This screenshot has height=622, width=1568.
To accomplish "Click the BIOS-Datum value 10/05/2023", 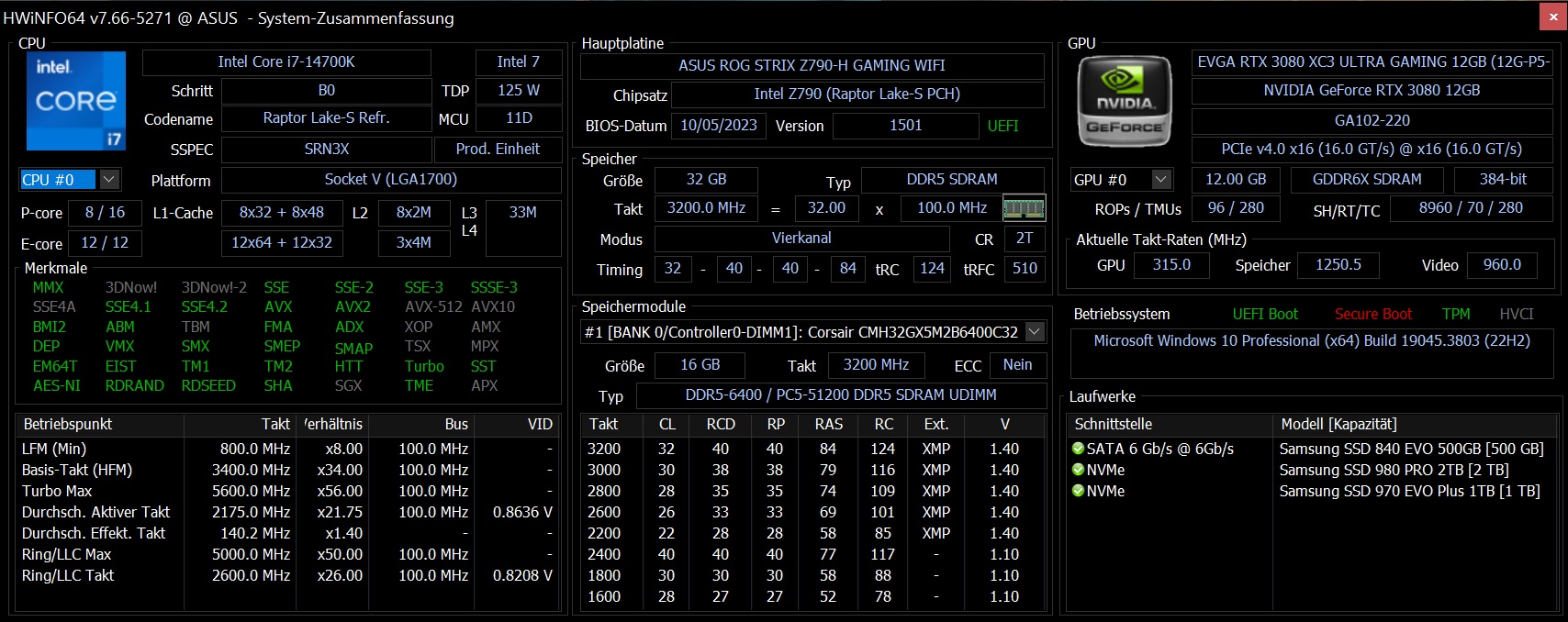I will coord(719,126).
